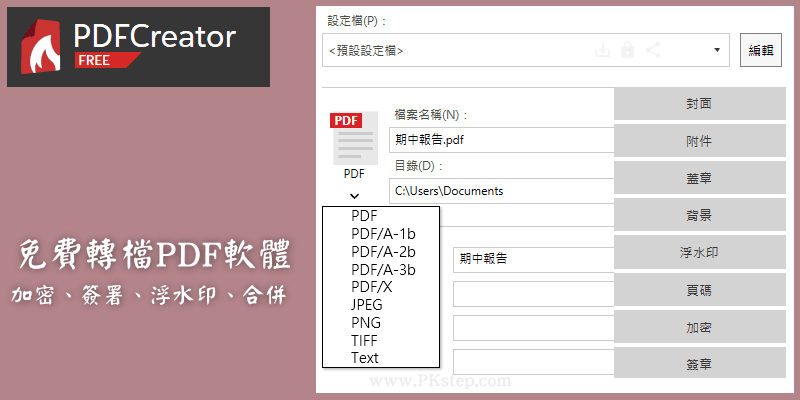
Task: Click the 加密、簽署、浮水印、合併 subtitle
Action: 149,296
